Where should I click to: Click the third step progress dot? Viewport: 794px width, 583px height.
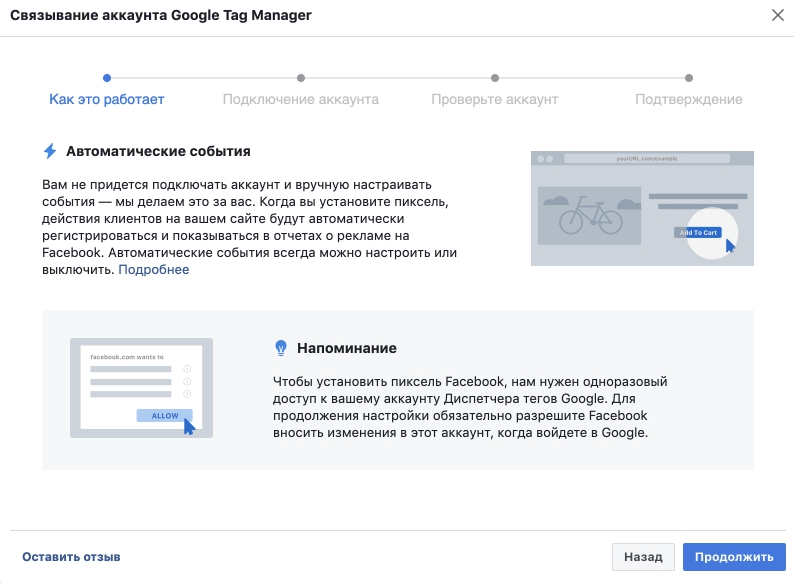[x=495, y=78]
